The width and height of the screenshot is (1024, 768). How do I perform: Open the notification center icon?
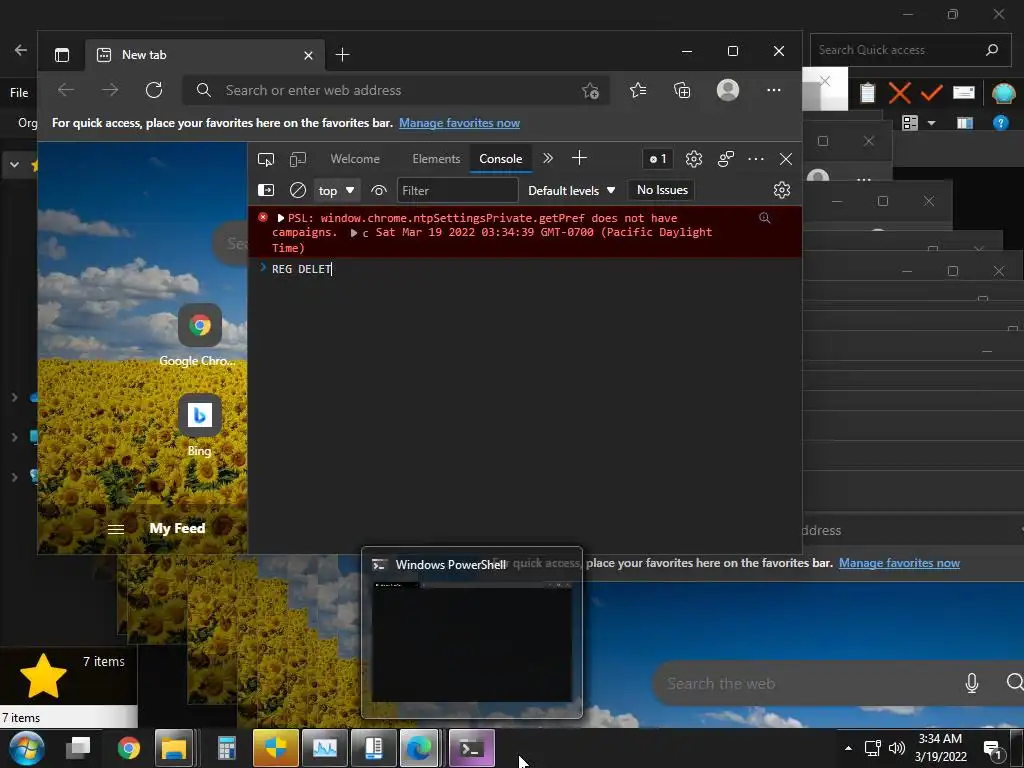pos(993,750)
